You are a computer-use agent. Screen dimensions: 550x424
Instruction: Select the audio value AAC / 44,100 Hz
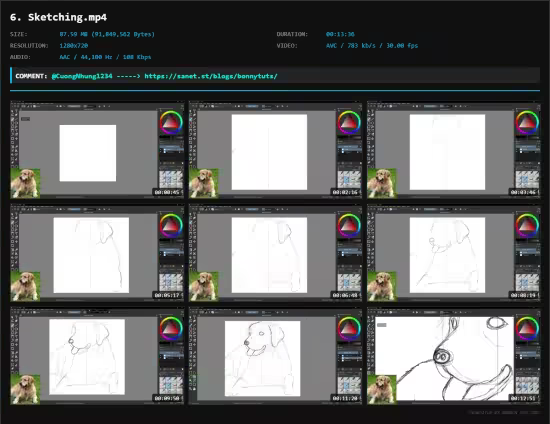(x=105, y=57)
